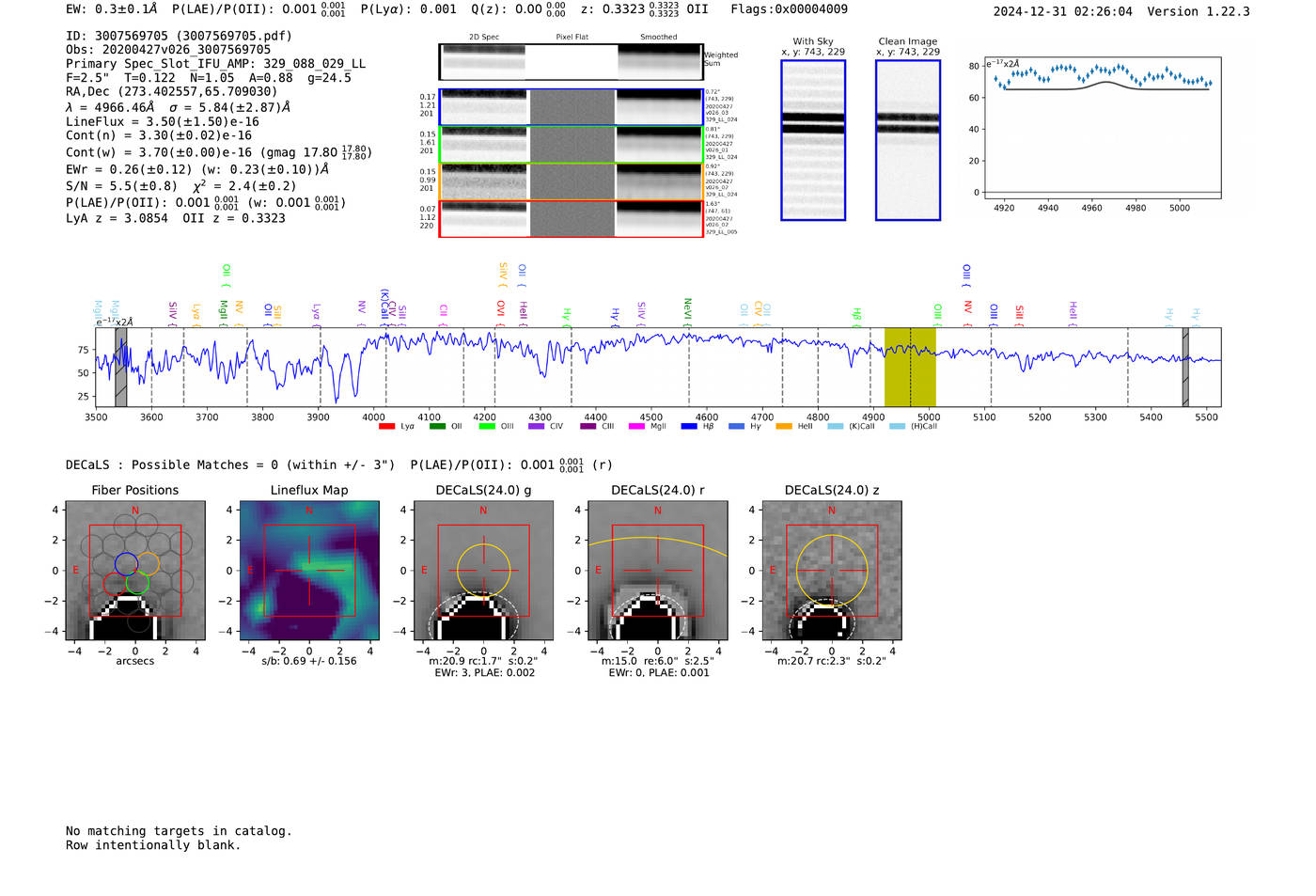Click the green NeVI line label above spectrum
Image resolution: width=1316 pixels, height=896 pixels.
688,308
